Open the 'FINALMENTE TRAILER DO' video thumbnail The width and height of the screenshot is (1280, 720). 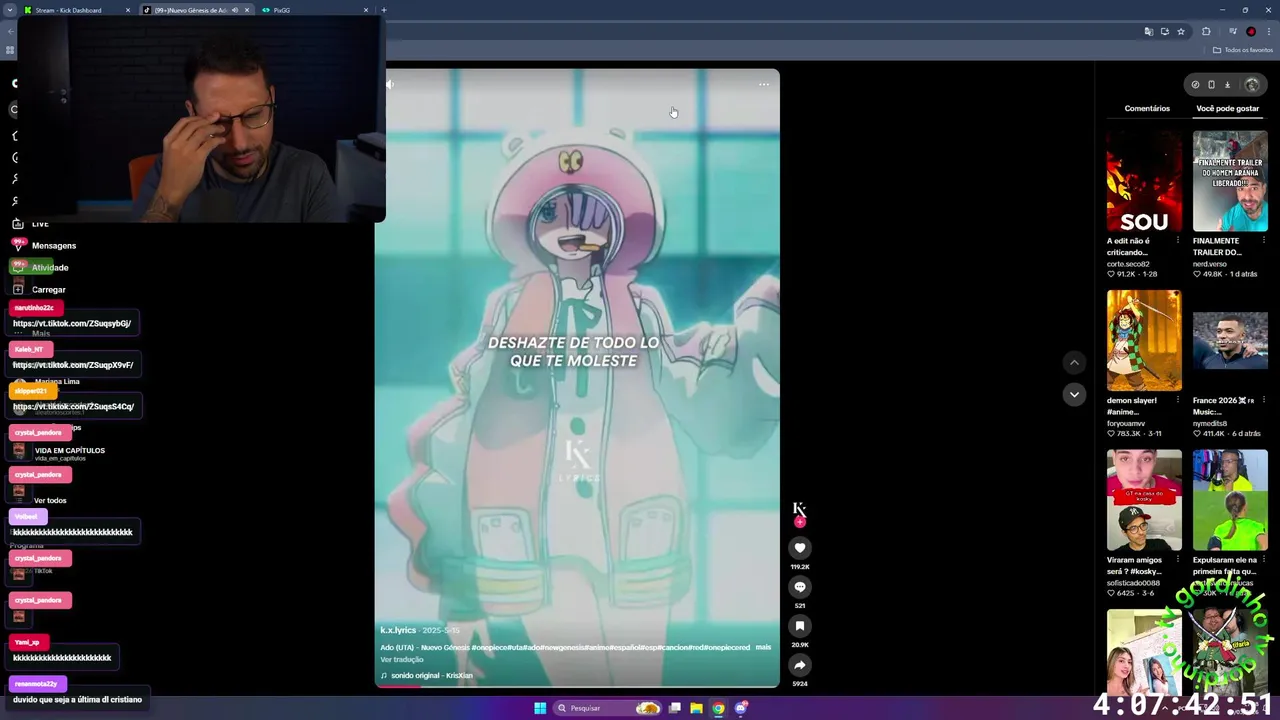[x=1230, y=181]
